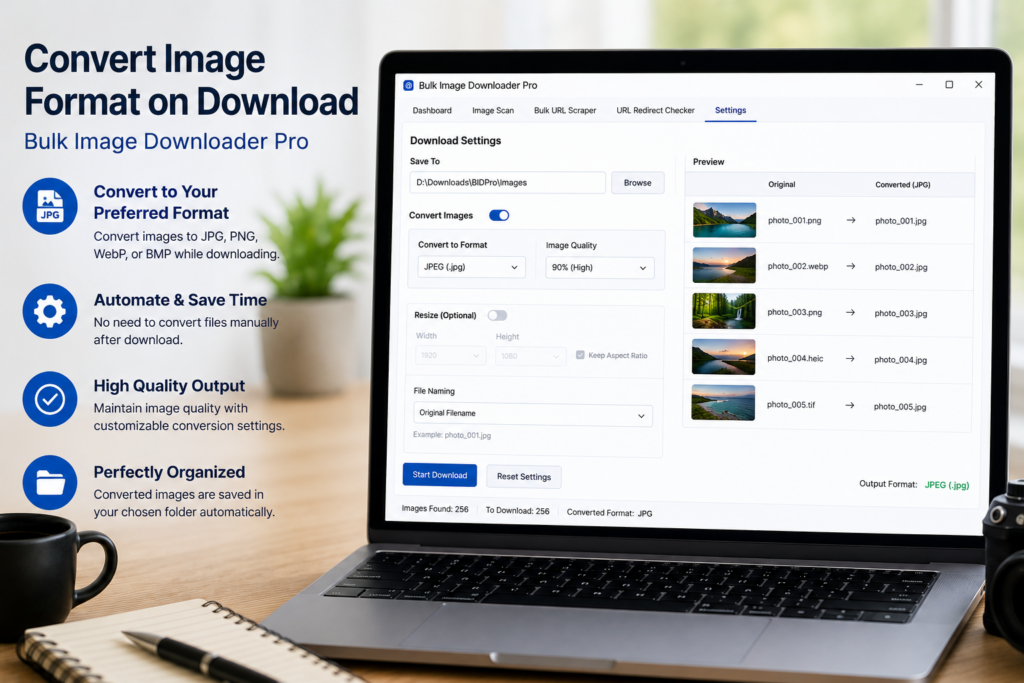The width and height of the screenshot is (1024, 683).
Task: Select the Settings tab
Action: 730,110
